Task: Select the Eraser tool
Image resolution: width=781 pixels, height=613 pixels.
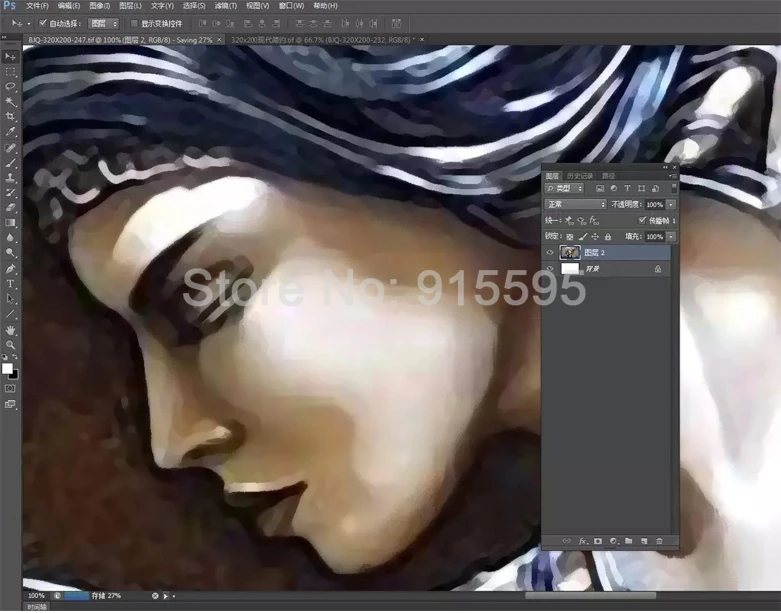Action: point(10,208)
